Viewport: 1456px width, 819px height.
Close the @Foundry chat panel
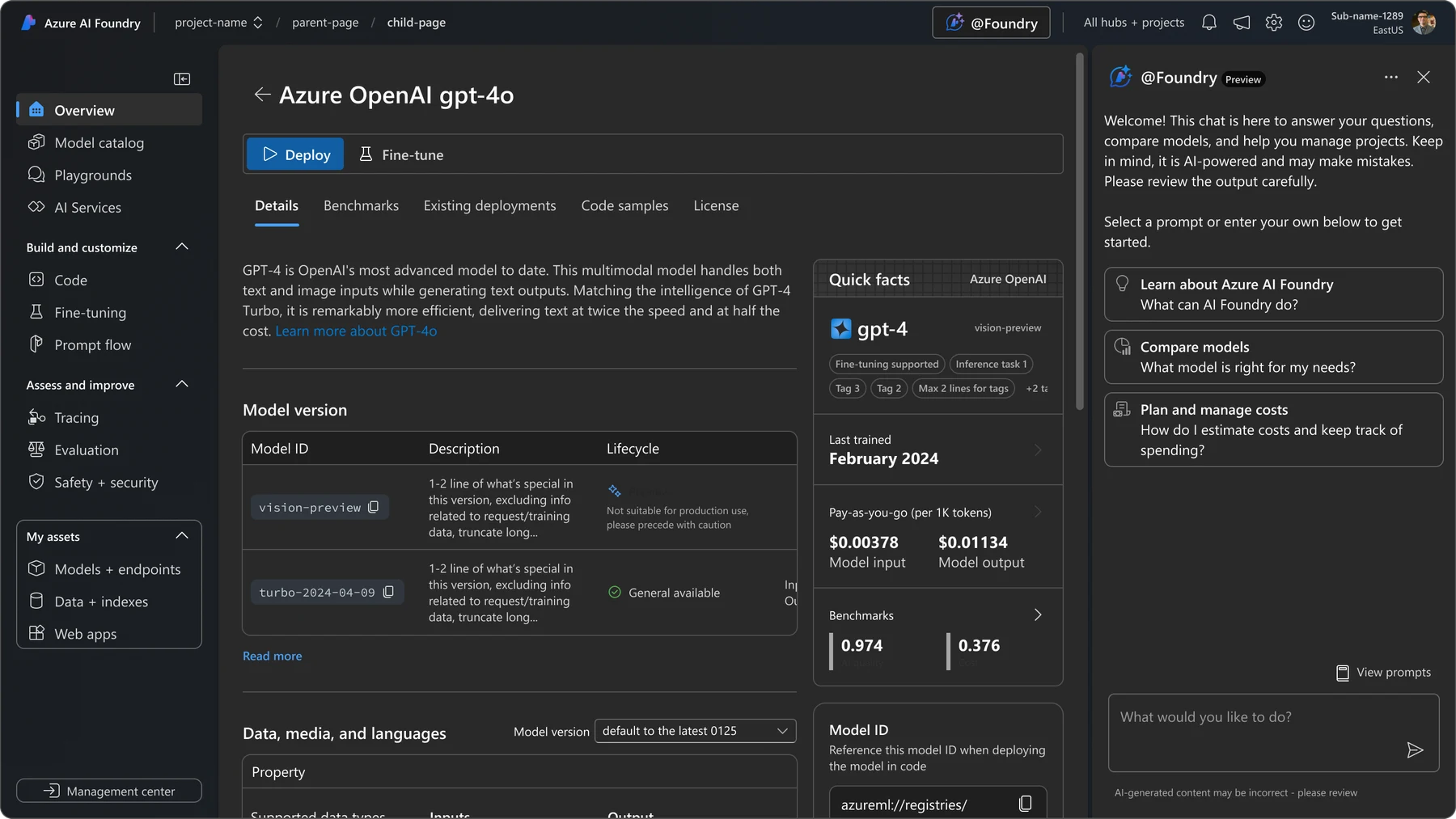[1424, 77]
